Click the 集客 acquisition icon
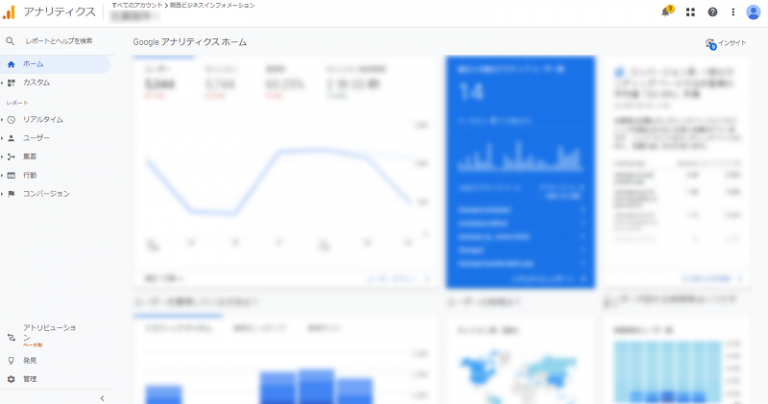Screen dimensions: 768x404 coord(11,157)
